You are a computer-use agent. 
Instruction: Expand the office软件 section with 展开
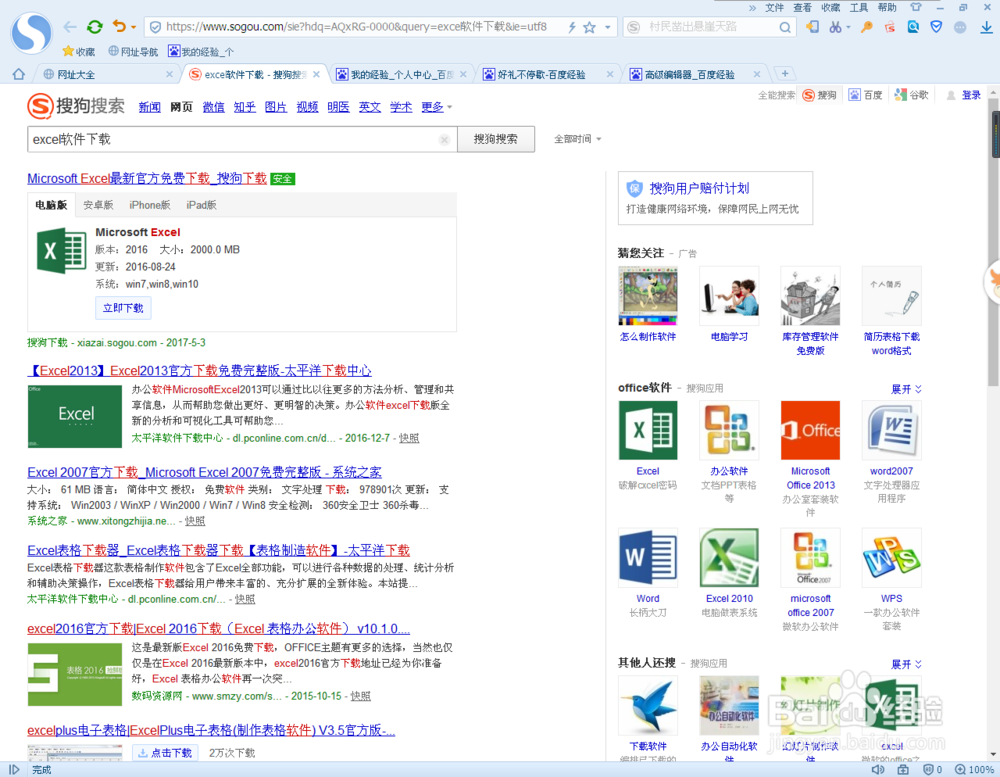906,389
